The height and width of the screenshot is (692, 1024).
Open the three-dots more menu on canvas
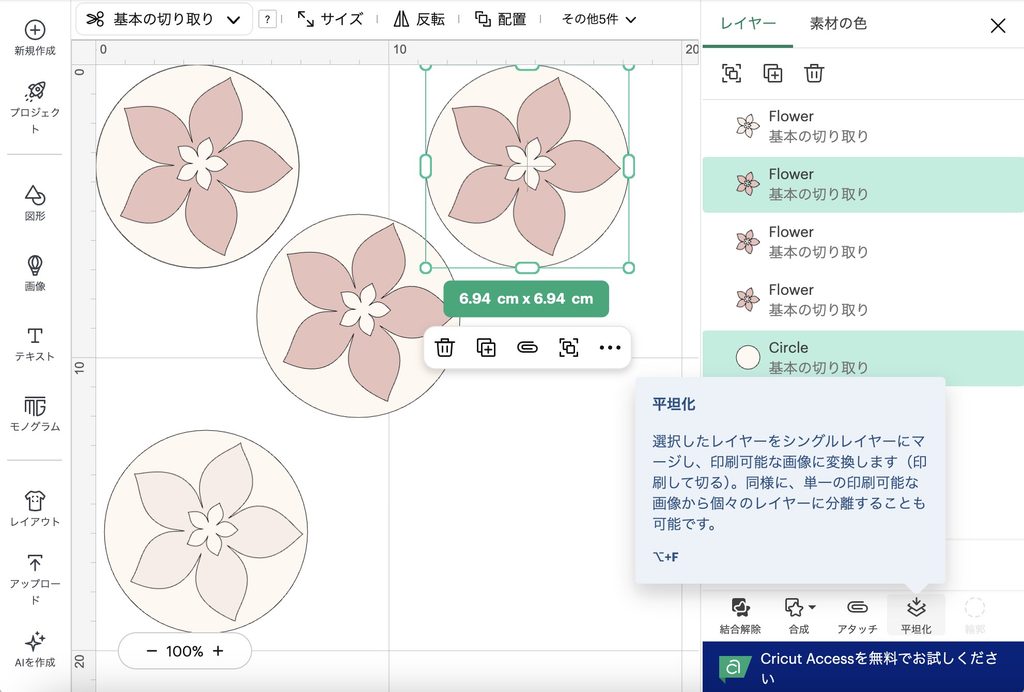coord(610,347)
